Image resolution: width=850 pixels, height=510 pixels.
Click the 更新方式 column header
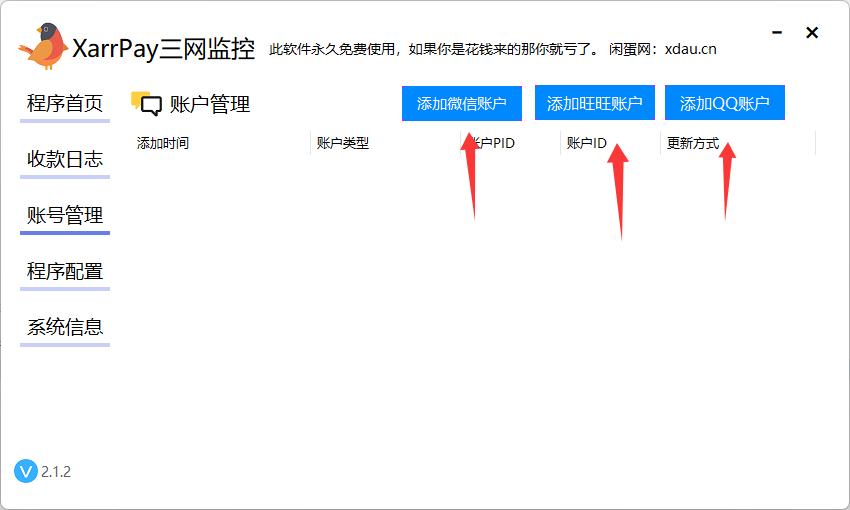(693, 143)
